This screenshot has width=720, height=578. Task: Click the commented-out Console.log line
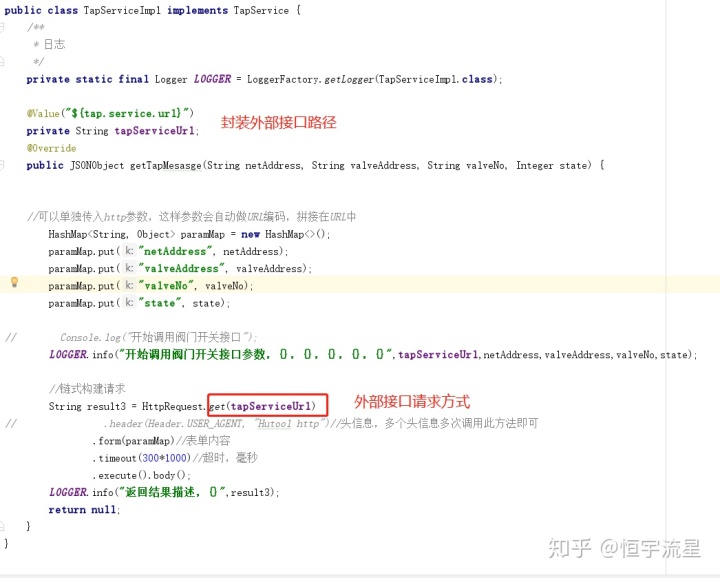pos(159,337)
